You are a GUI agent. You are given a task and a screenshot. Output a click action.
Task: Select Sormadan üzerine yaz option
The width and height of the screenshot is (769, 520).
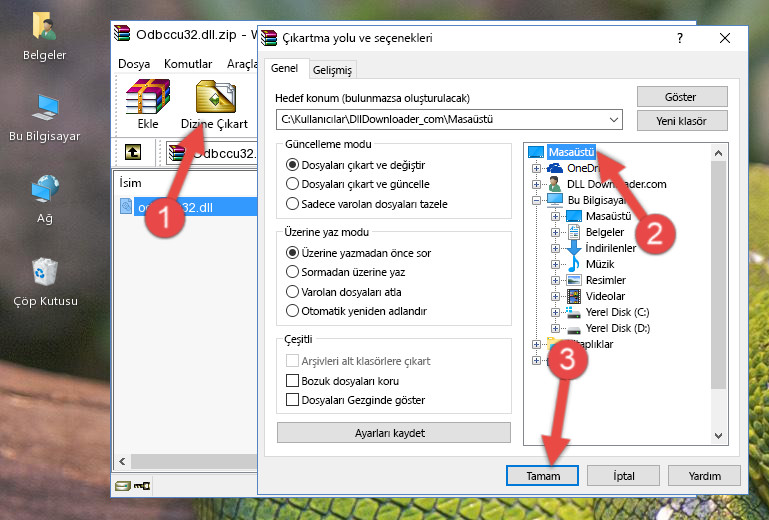click(292, 272)
